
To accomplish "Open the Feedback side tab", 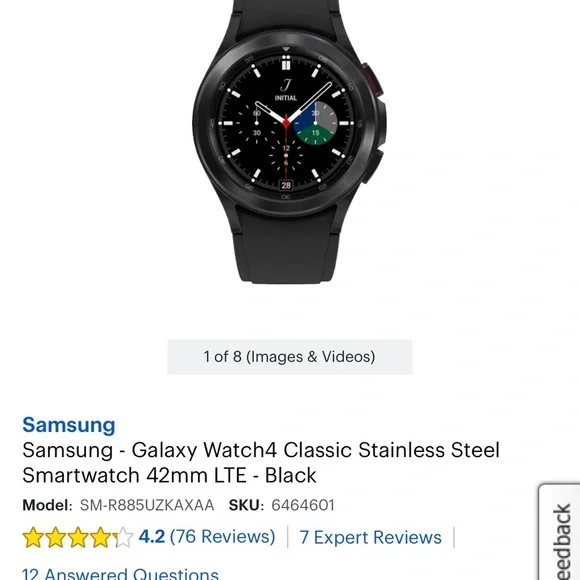I will (x=560, y=533).
